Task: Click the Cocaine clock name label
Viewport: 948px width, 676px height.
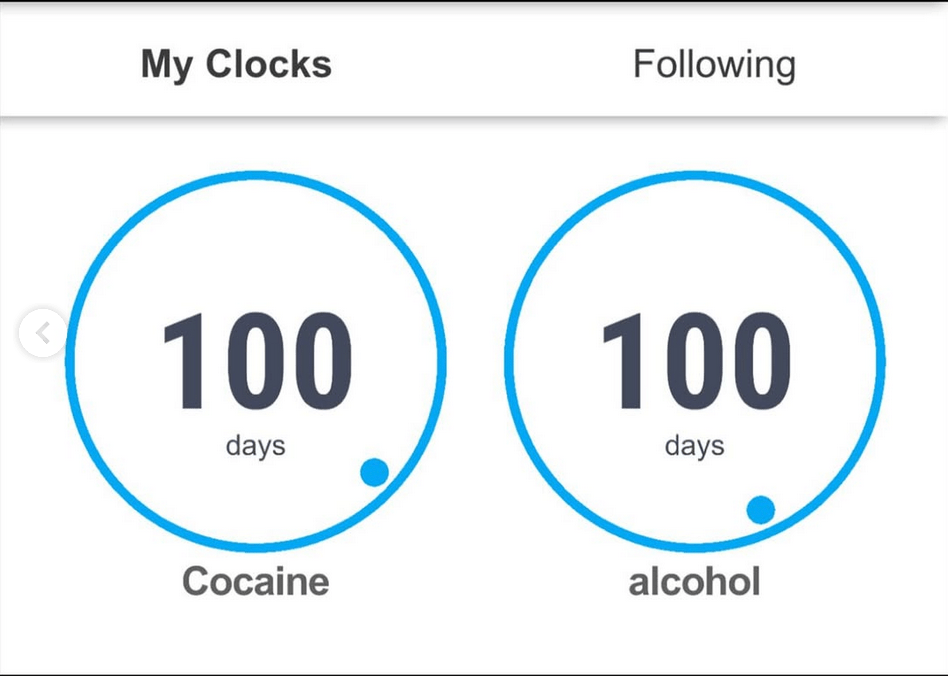Action: point(256,581)
